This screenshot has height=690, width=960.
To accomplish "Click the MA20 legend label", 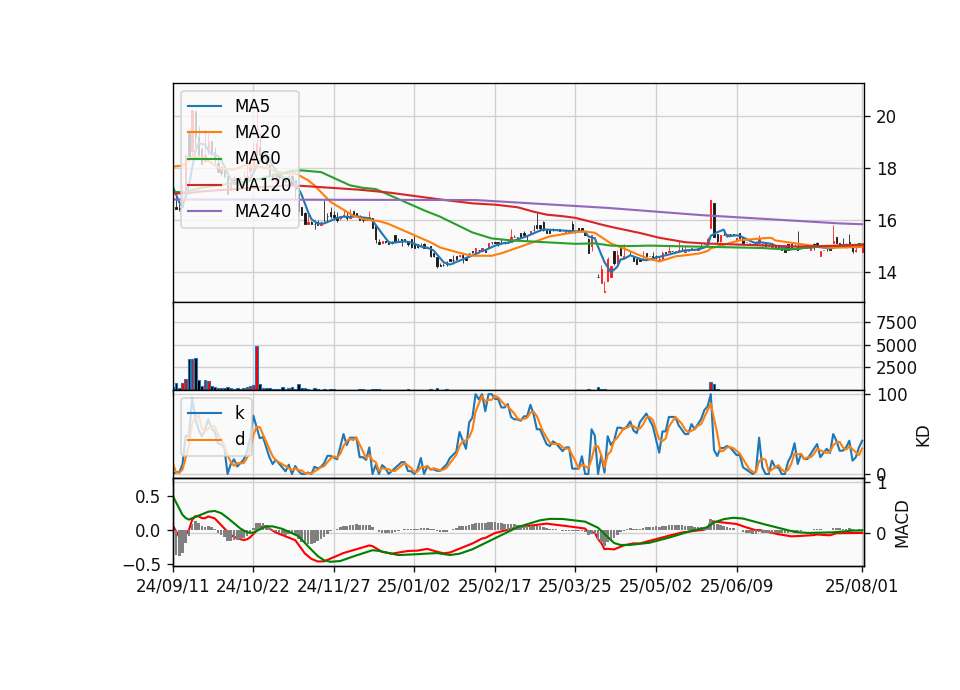I will point(257,132).
